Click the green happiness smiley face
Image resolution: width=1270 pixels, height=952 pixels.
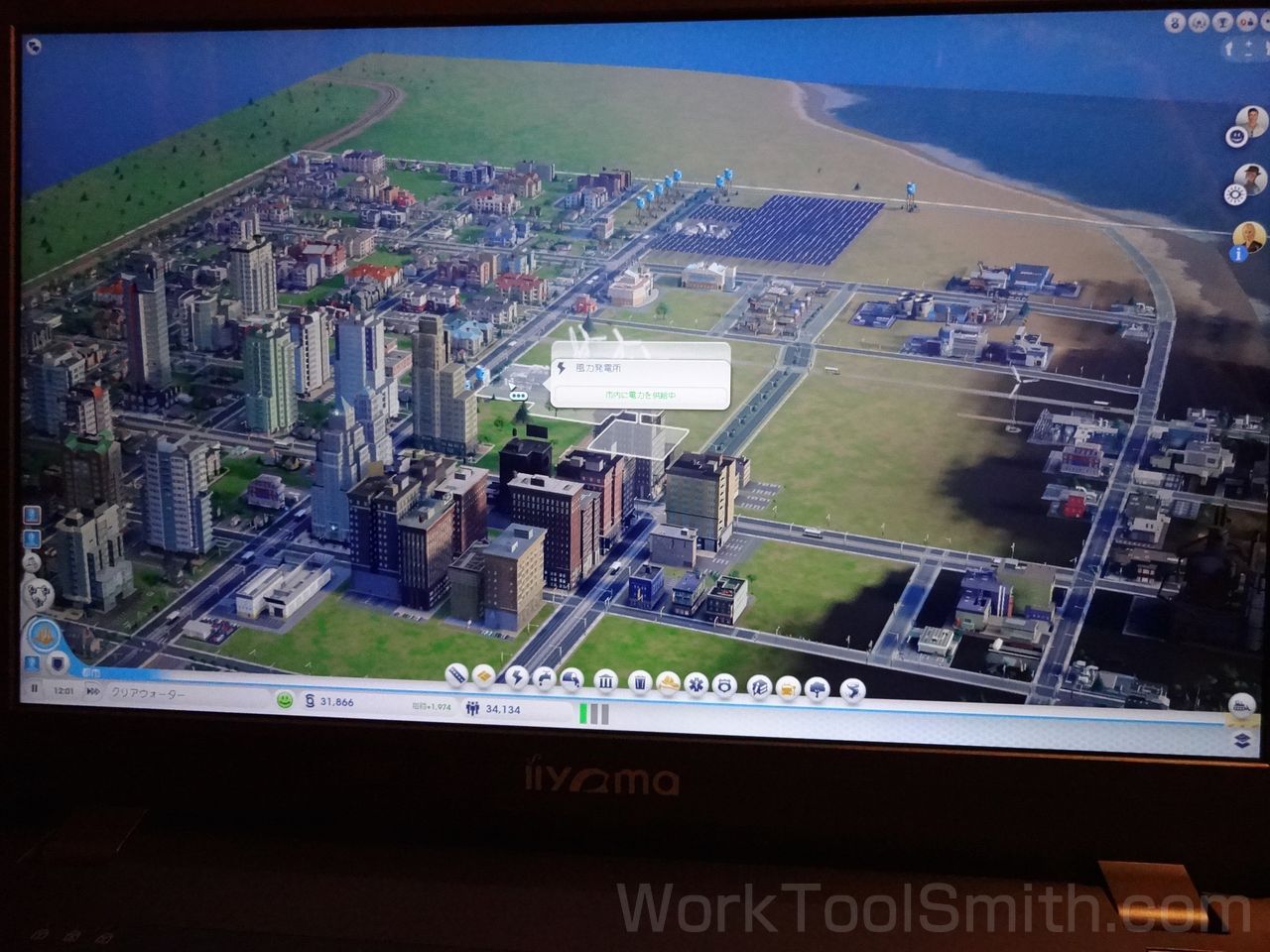[x=284, y=700]
